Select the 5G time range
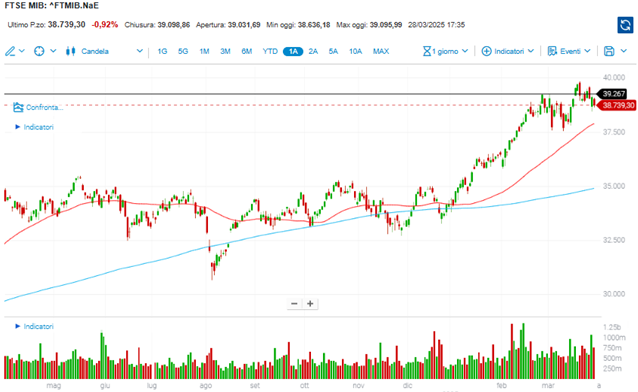This screenshot has height=392, width=638. click(x=183, y=51)
